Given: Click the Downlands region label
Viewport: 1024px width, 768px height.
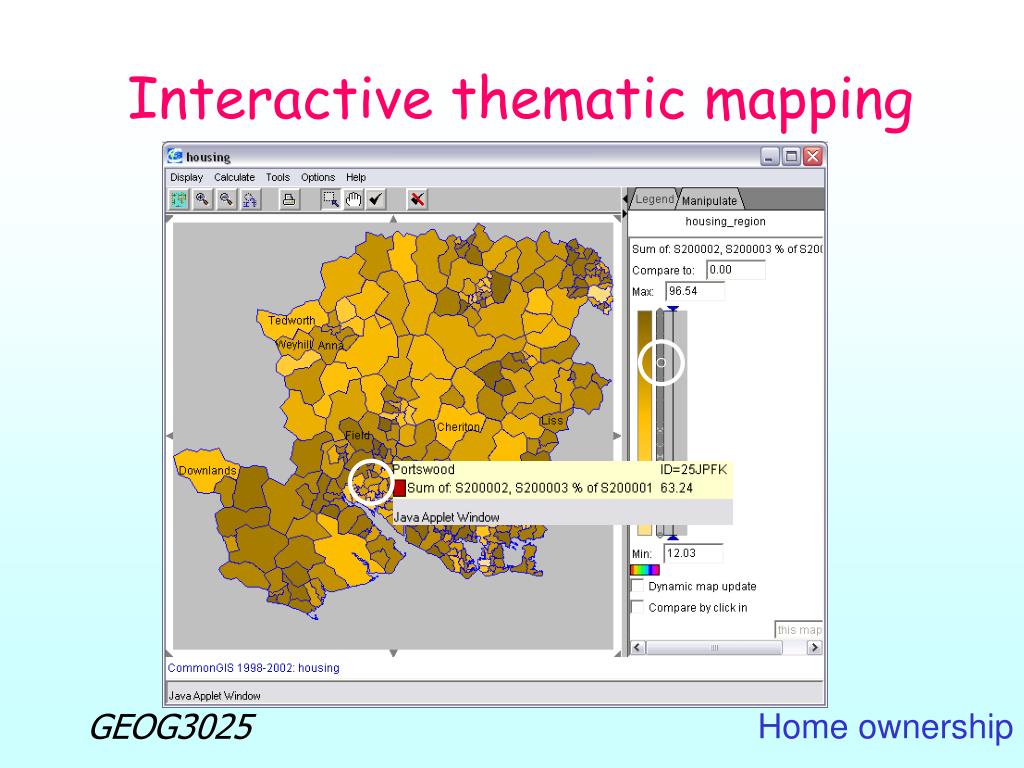Looking at the screenshot, I should (207, 470).
